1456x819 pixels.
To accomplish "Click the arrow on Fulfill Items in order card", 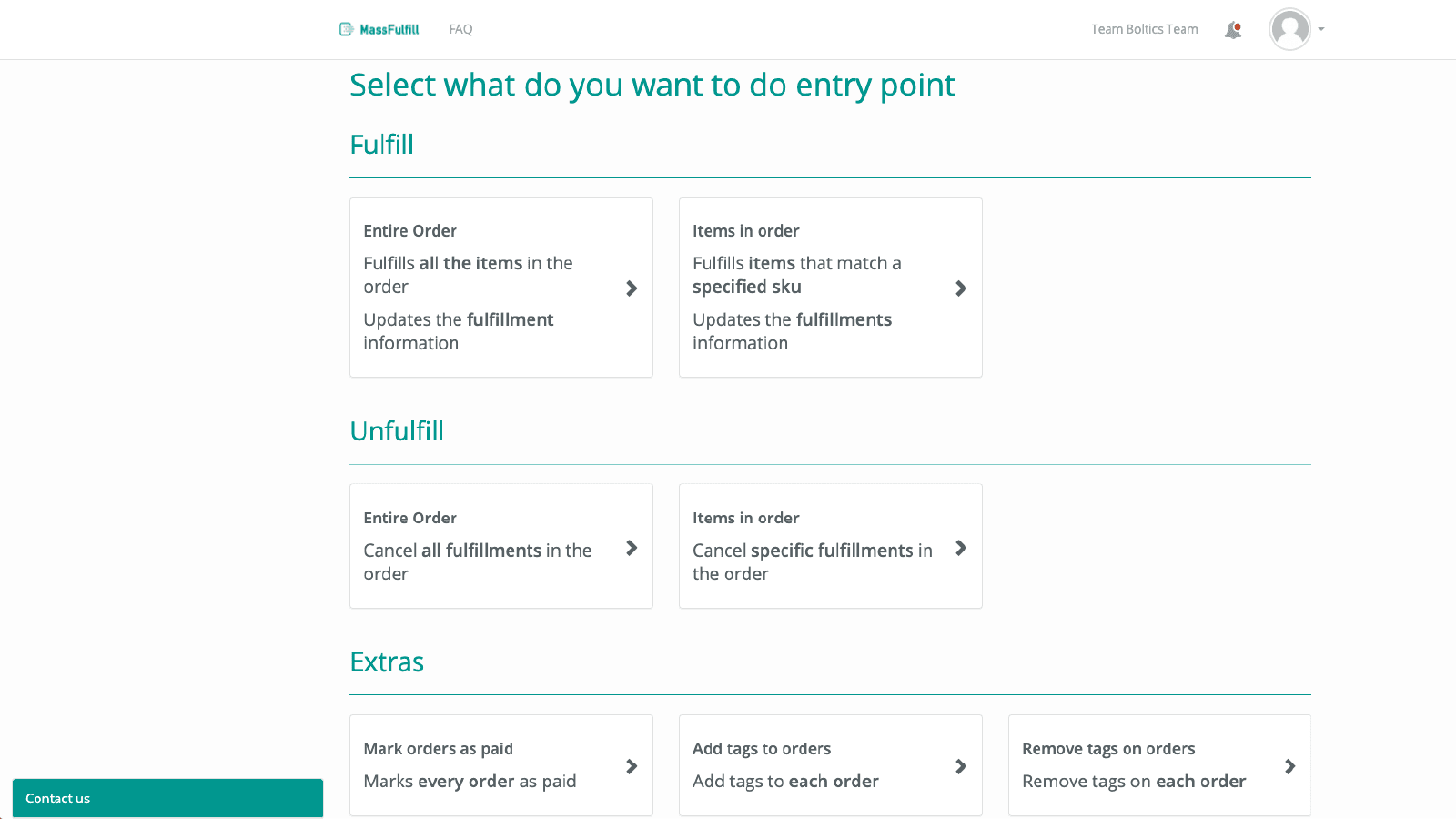I will [x=961, y=288].
